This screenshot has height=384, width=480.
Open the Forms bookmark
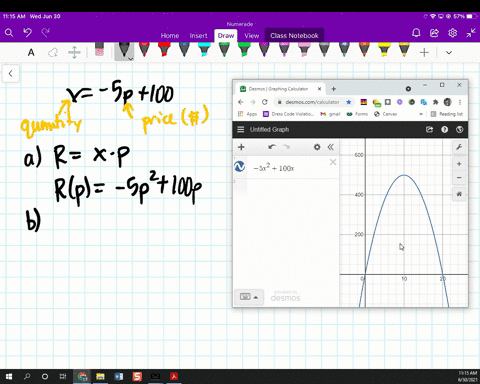pos(357,114)
